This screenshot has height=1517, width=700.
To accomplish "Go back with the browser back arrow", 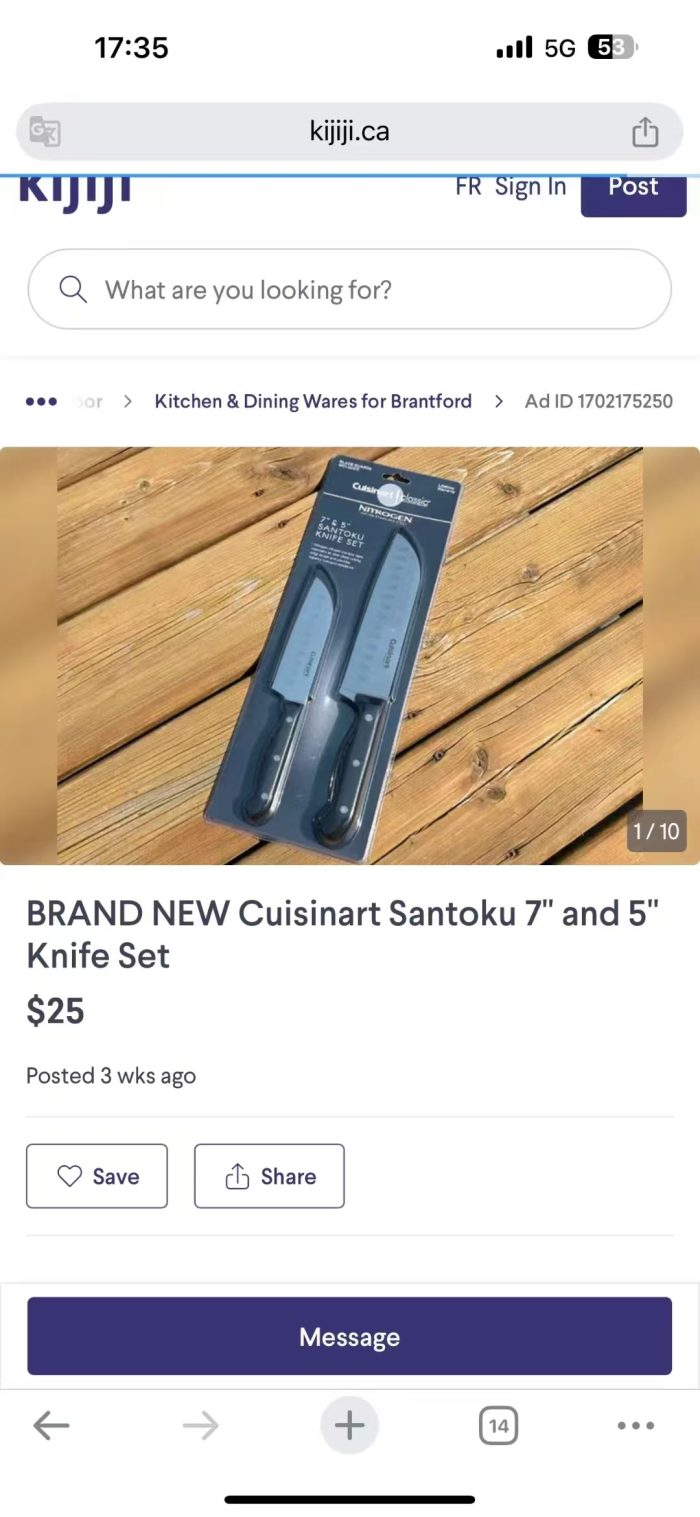I will 51,1425.
